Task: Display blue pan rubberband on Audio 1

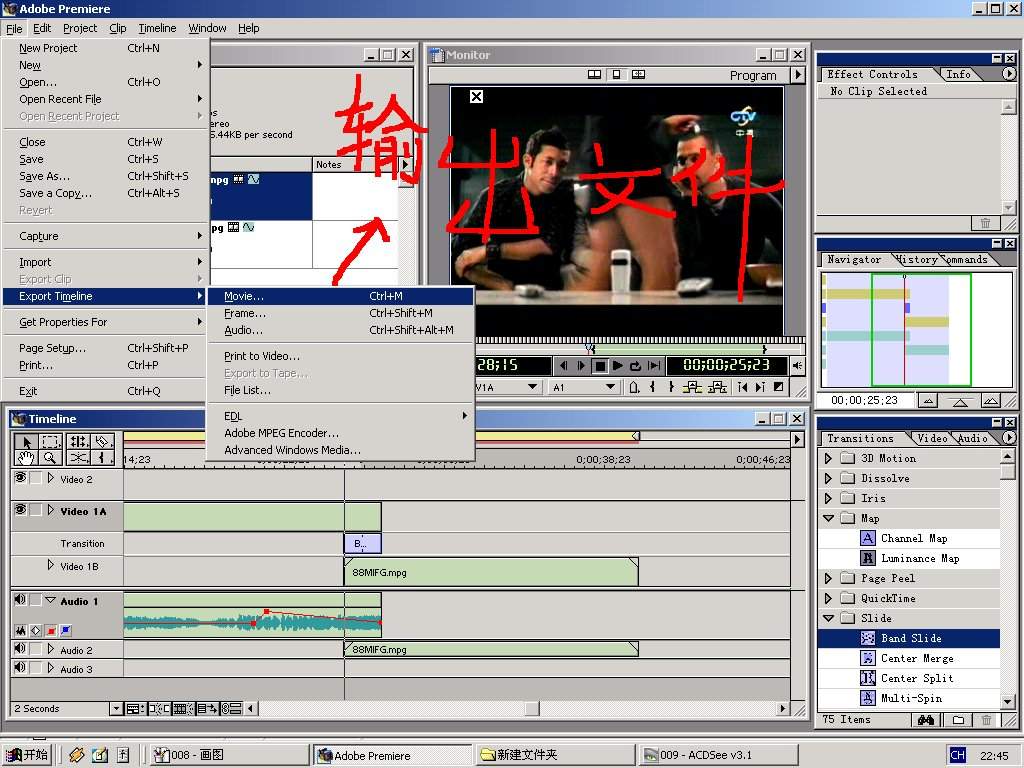Action: (66, 630)
